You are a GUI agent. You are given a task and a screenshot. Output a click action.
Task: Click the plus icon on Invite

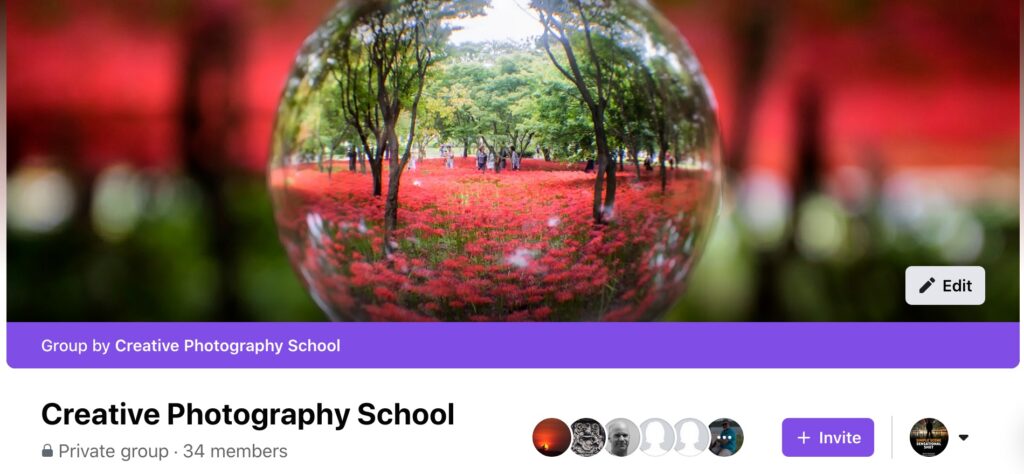[804, 437]
